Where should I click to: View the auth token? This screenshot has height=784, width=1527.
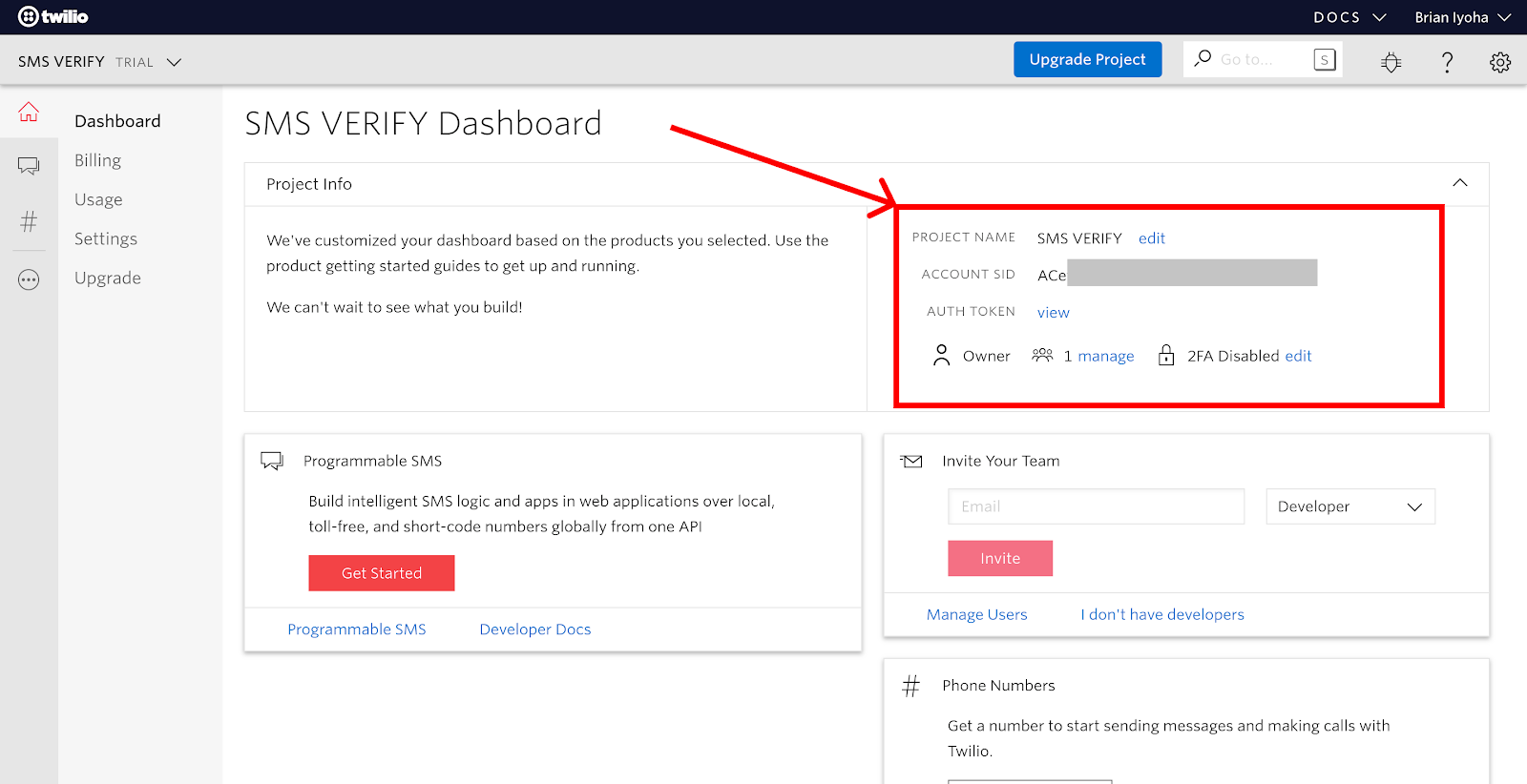click(1054, 312)
